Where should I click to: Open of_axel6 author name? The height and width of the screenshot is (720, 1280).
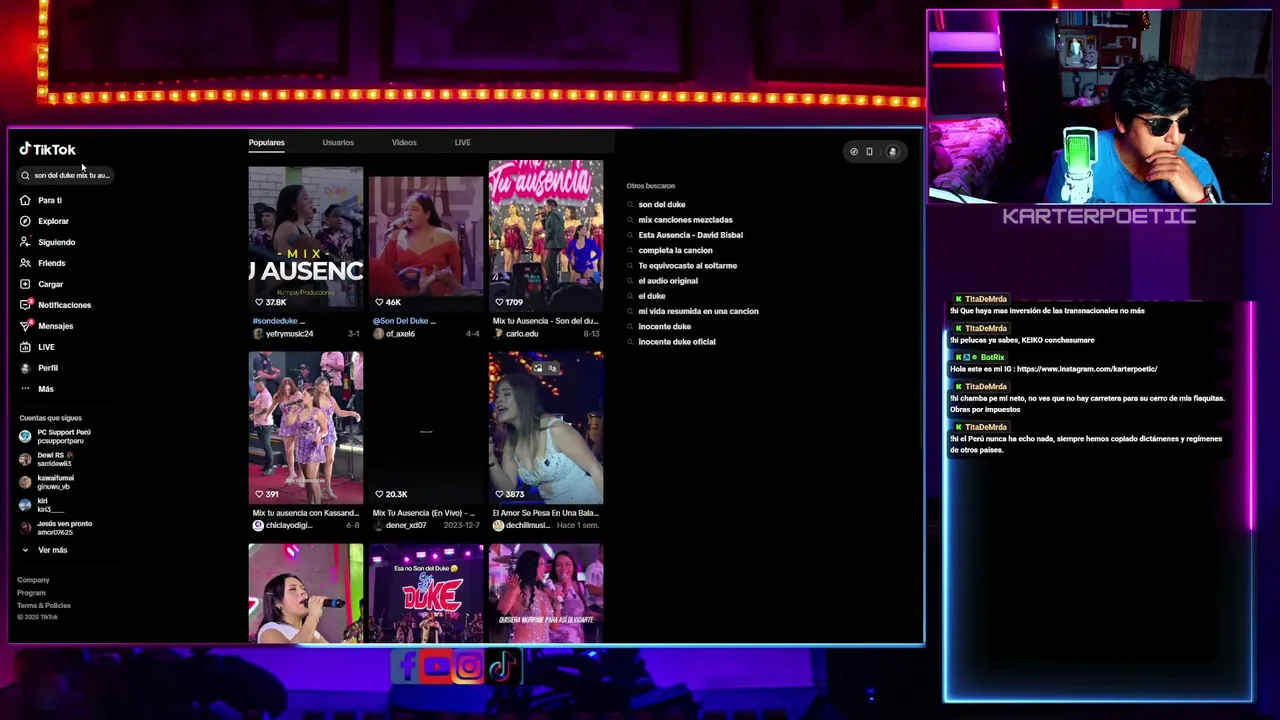coord(400,334)
